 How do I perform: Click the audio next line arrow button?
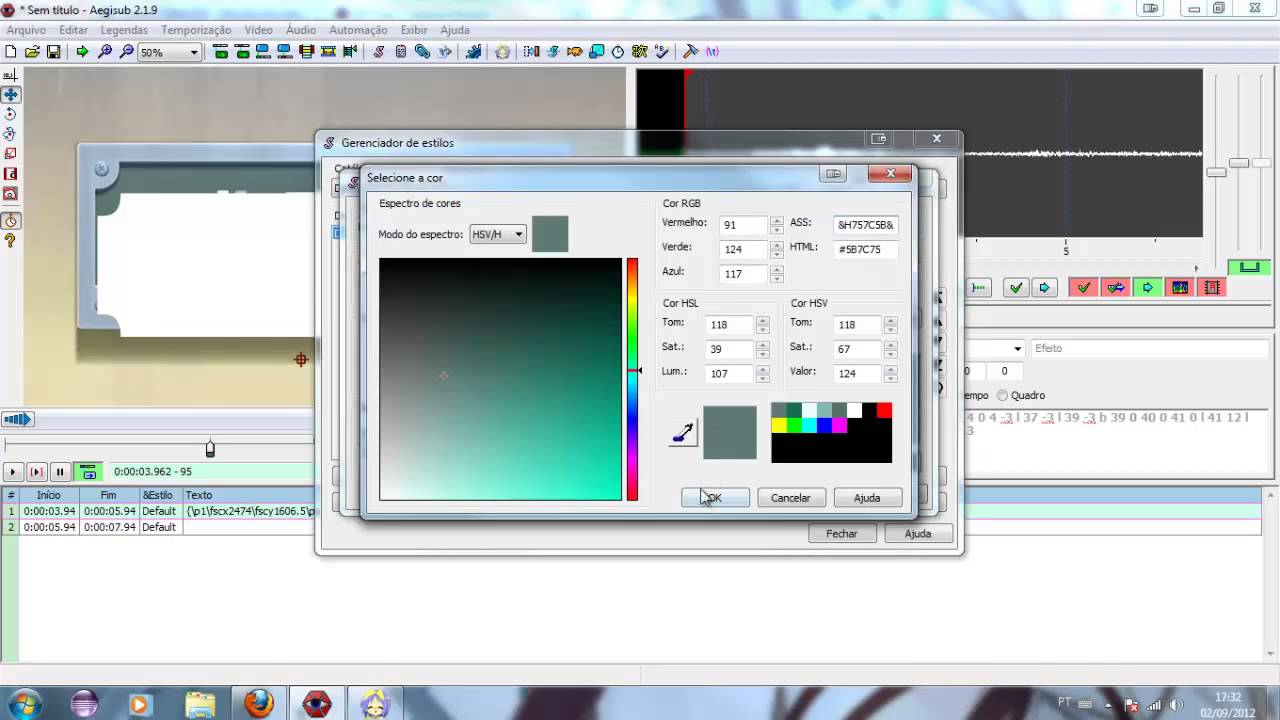click(x=1044, y=287)
